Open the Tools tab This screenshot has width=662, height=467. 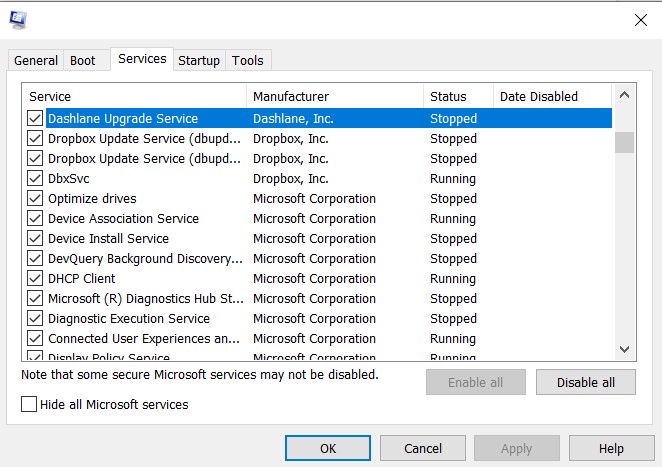248,60
